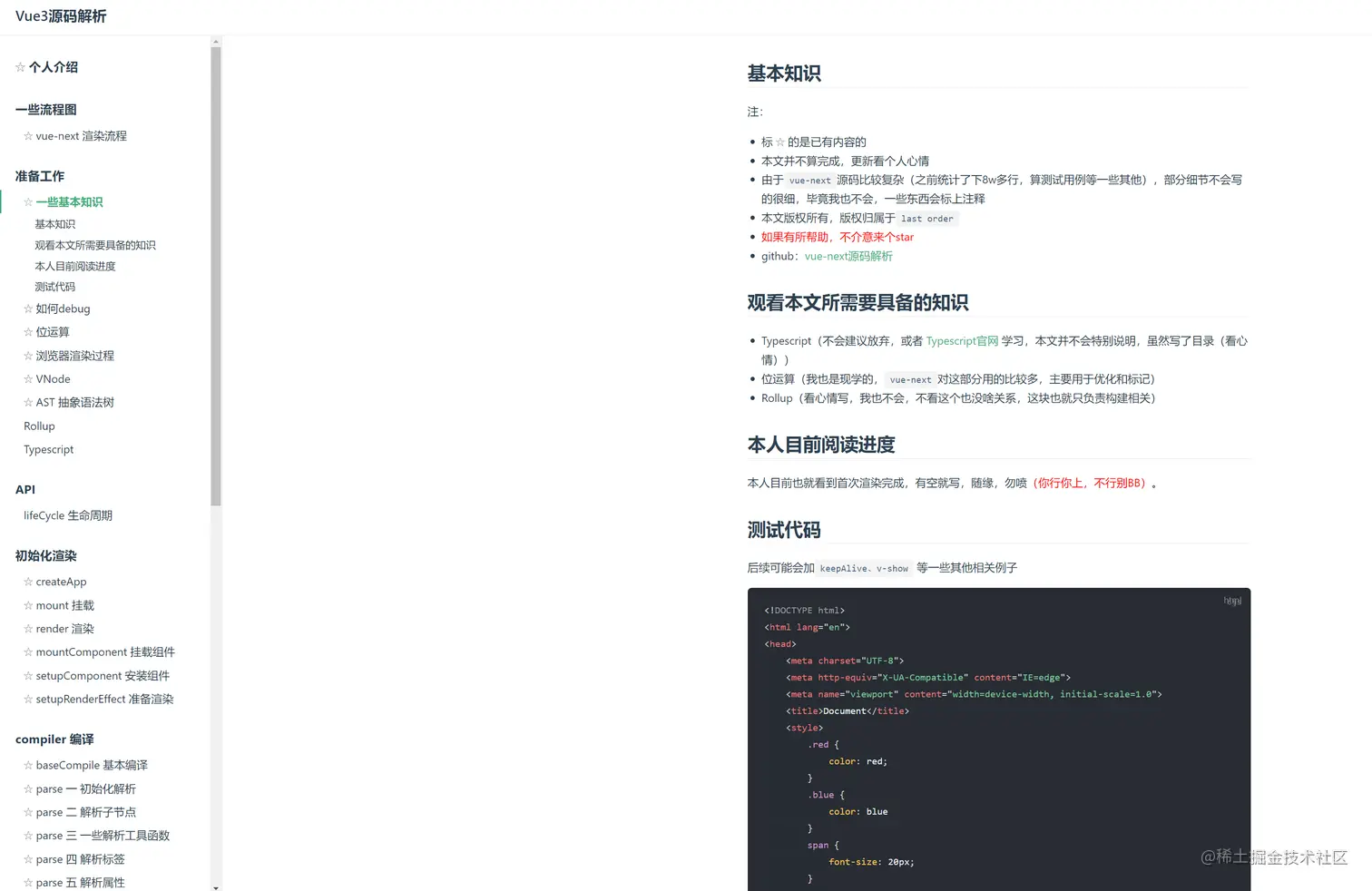Open VNode sidebar page

(x=47, y=379)
